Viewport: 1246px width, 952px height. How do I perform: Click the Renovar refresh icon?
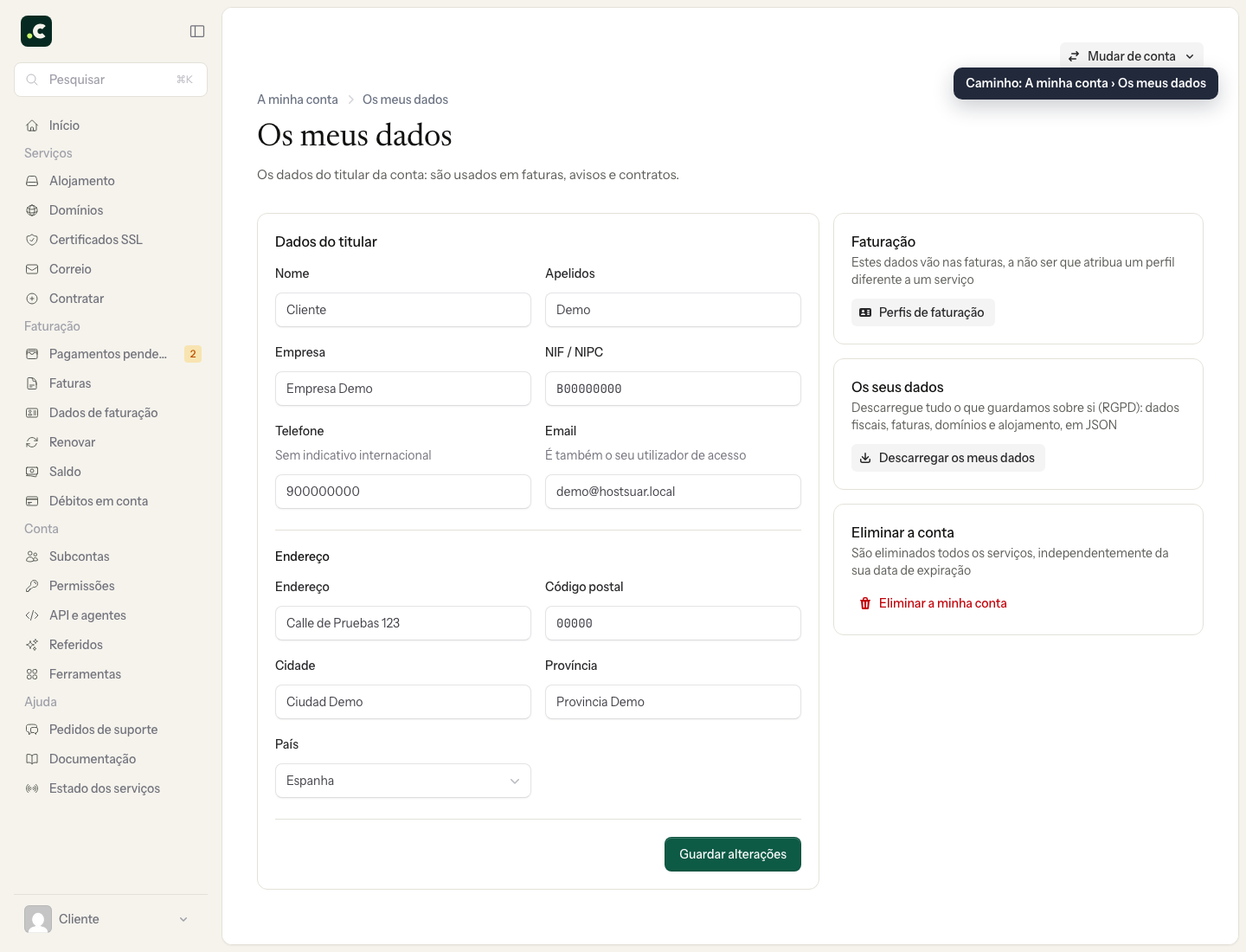coord(32,442)
